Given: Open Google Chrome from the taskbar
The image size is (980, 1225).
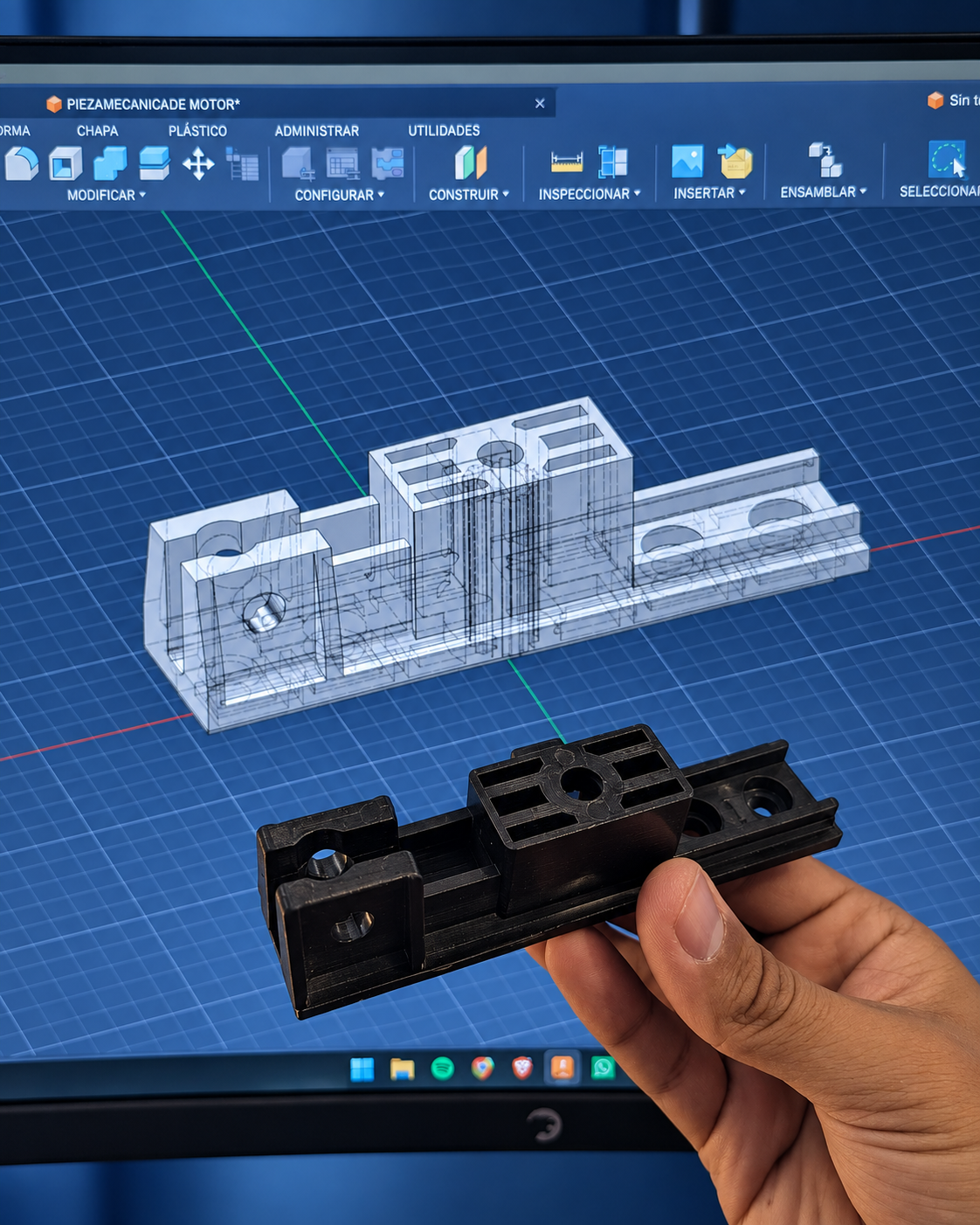Looking at the screenshot, I should [x=482, y=1068].
